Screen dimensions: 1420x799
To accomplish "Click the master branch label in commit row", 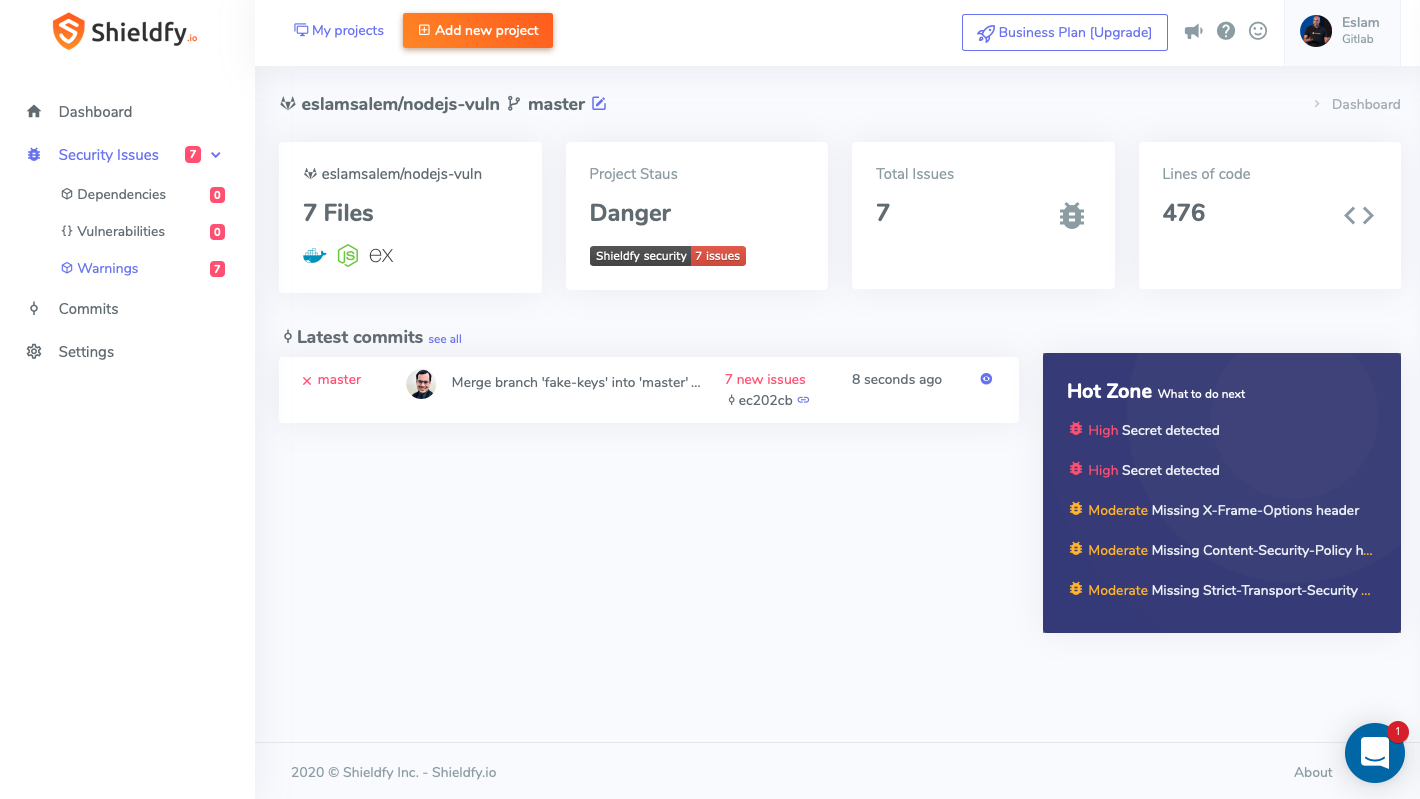I will click(x=339, y=380).
